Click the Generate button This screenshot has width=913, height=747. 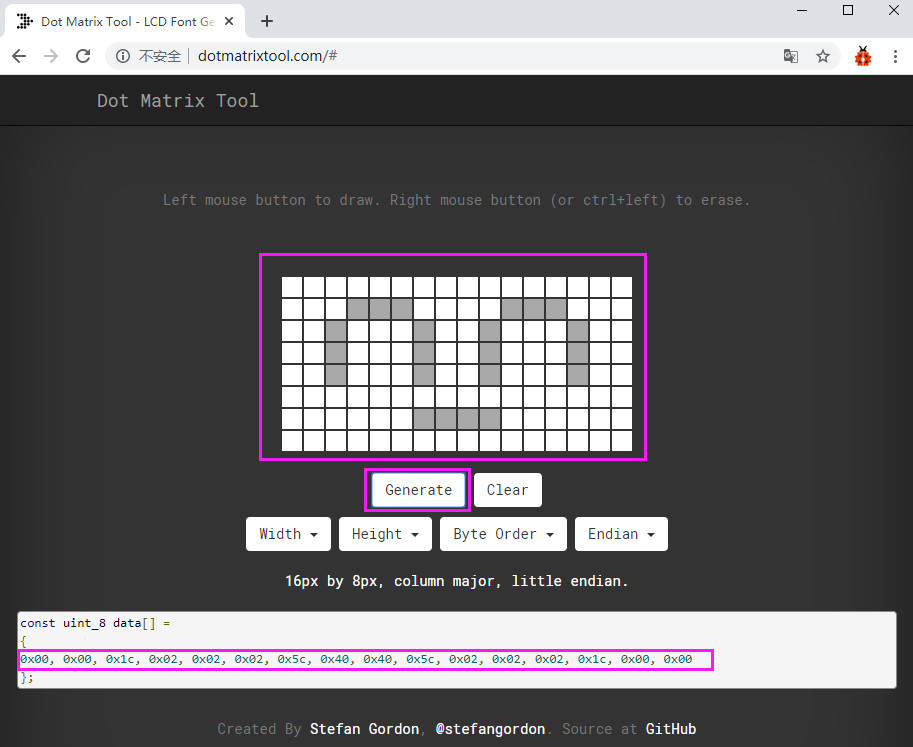(x=419, y=490)
